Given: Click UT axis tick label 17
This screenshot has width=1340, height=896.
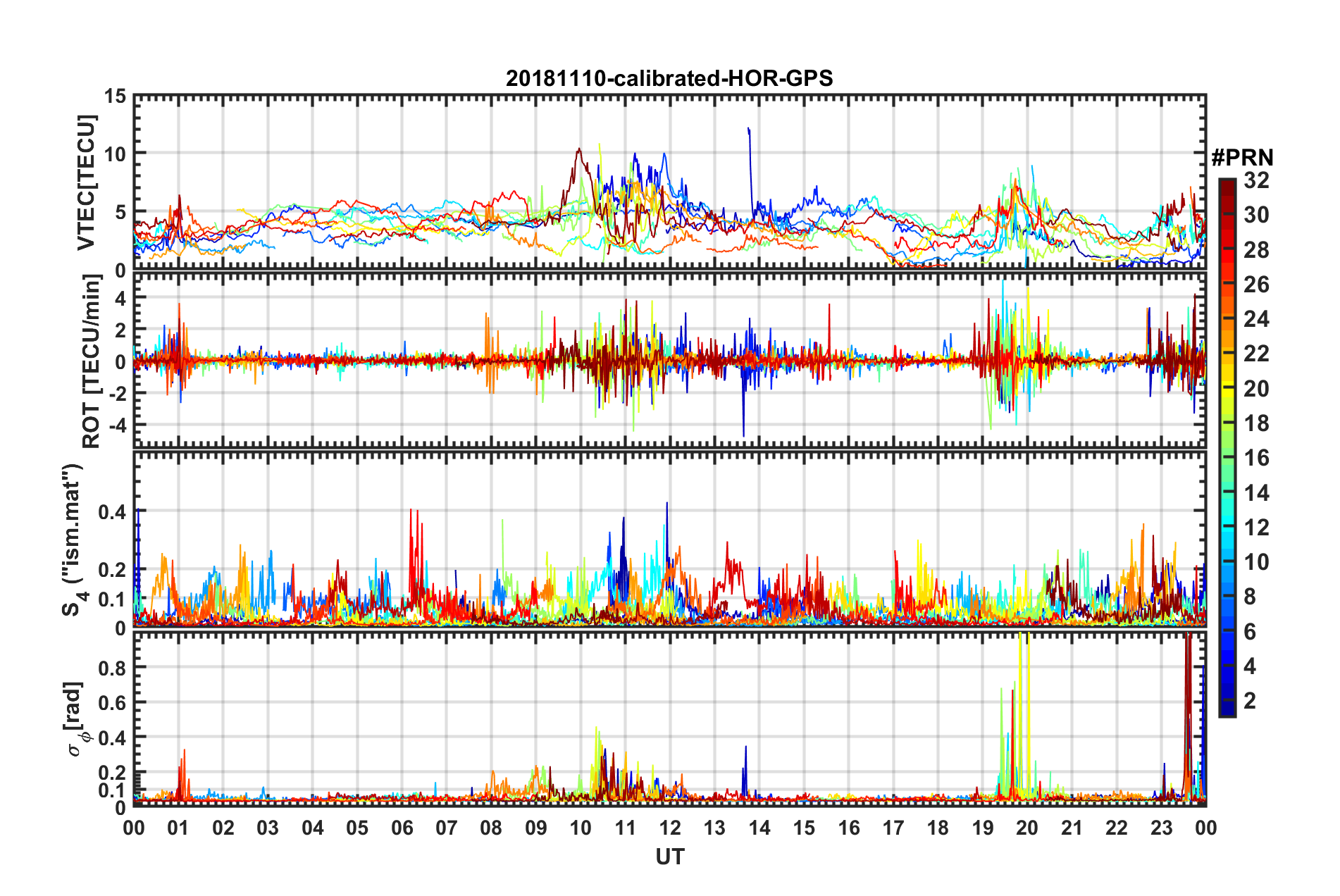Looking at the screenshot, I should (893, 828).
